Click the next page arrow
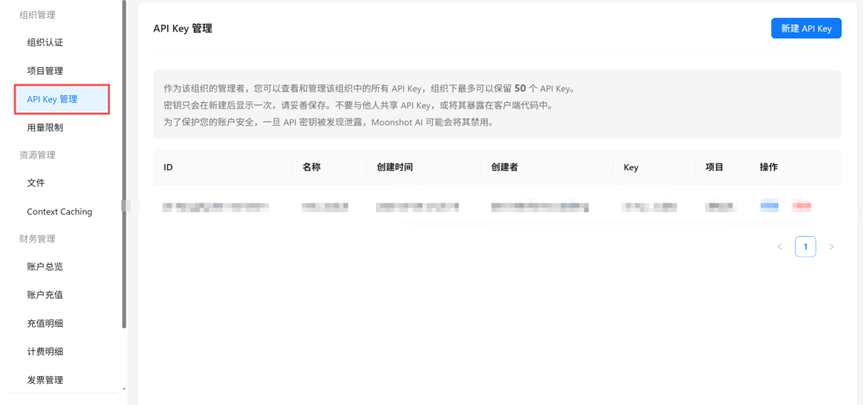The width and height of the screenshot is (863, 405). (x=832, y=247)
